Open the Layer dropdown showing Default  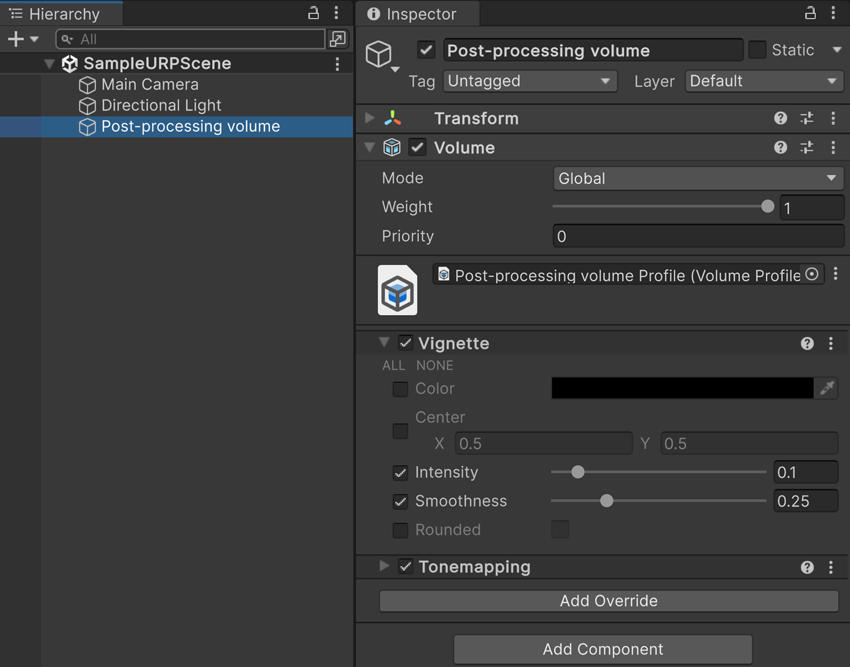[x=763, y=81]
